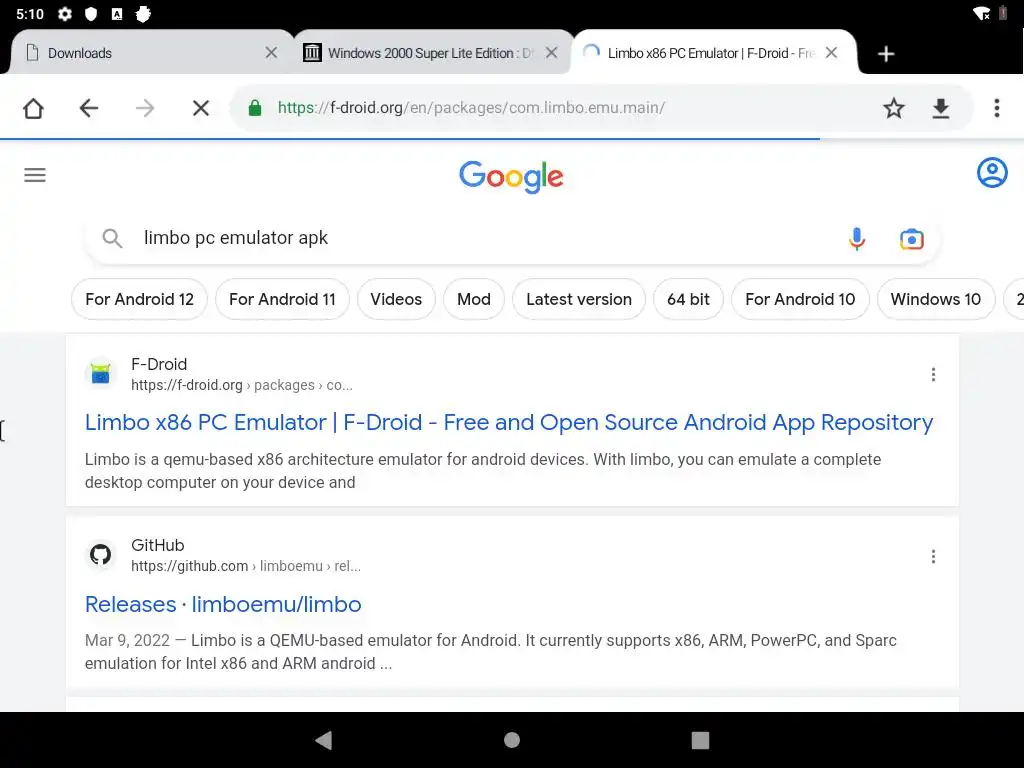This screenshot has height=768, width=1024.
Task: Open more options for F-Droid result
Action: click(x=933, y=374)
